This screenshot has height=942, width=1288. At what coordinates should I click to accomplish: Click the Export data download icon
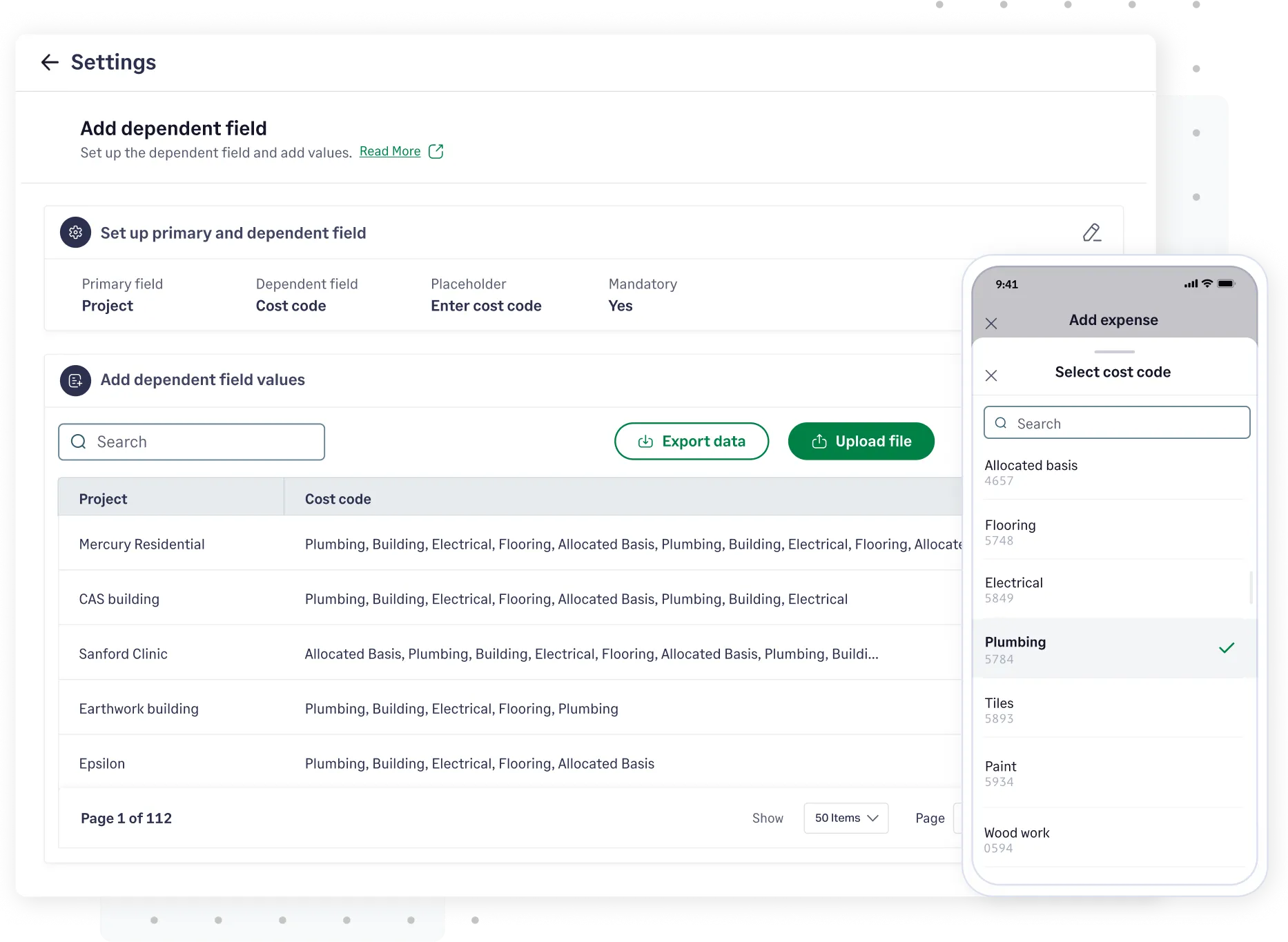[646, 441]
